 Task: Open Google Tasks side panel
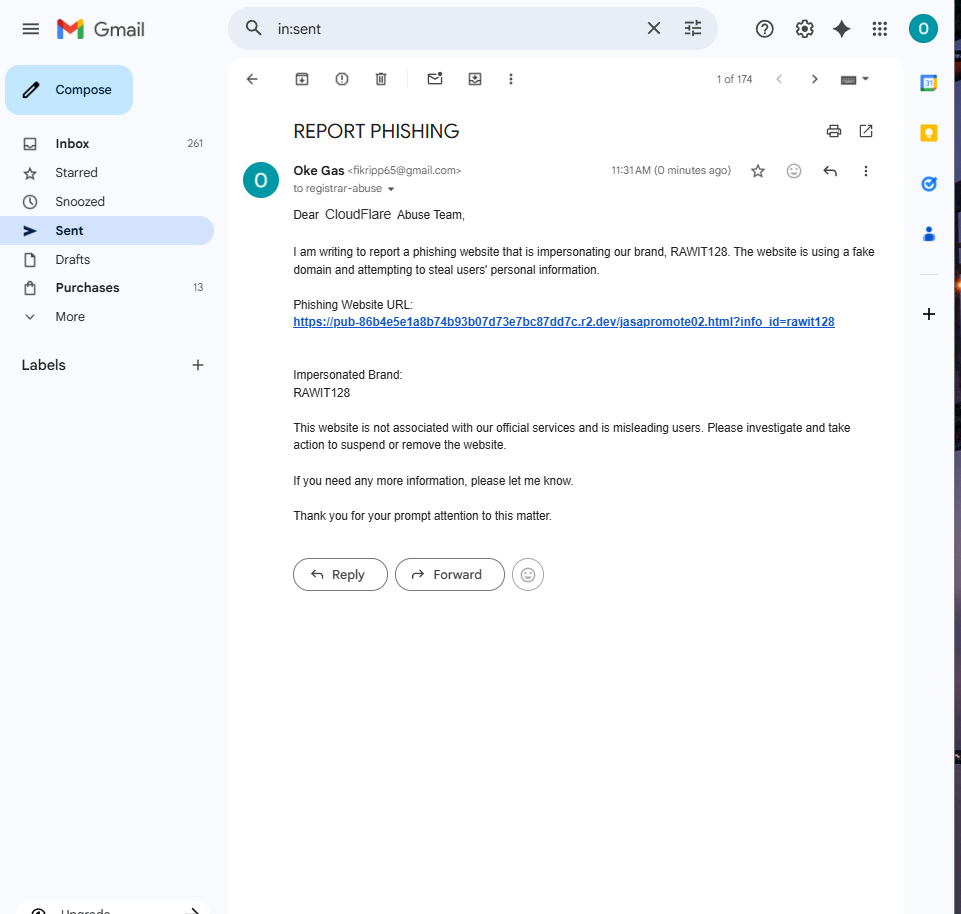click(x=929, y=183)
